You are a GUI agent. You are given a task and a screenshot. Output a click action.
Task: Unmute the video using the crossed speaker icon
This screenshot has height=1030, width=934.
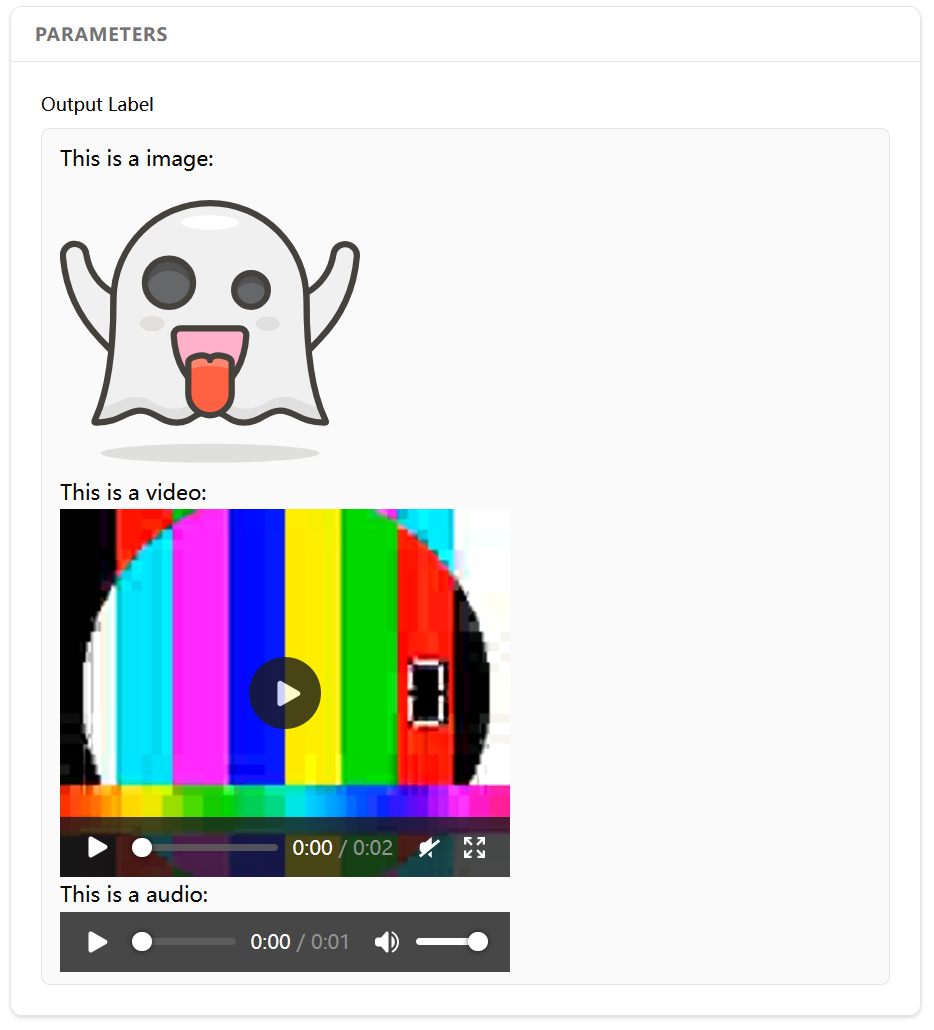pos(428,848)
